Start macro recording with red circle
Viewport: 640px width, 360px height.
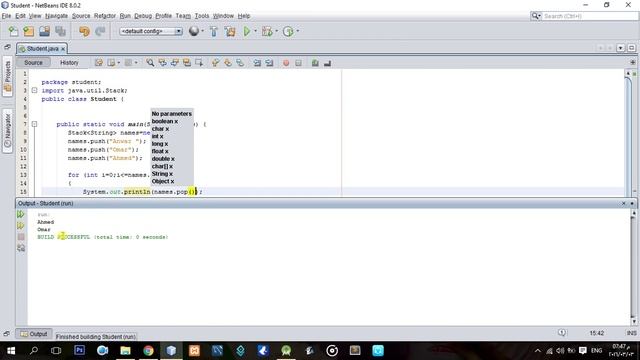[286, 63]
